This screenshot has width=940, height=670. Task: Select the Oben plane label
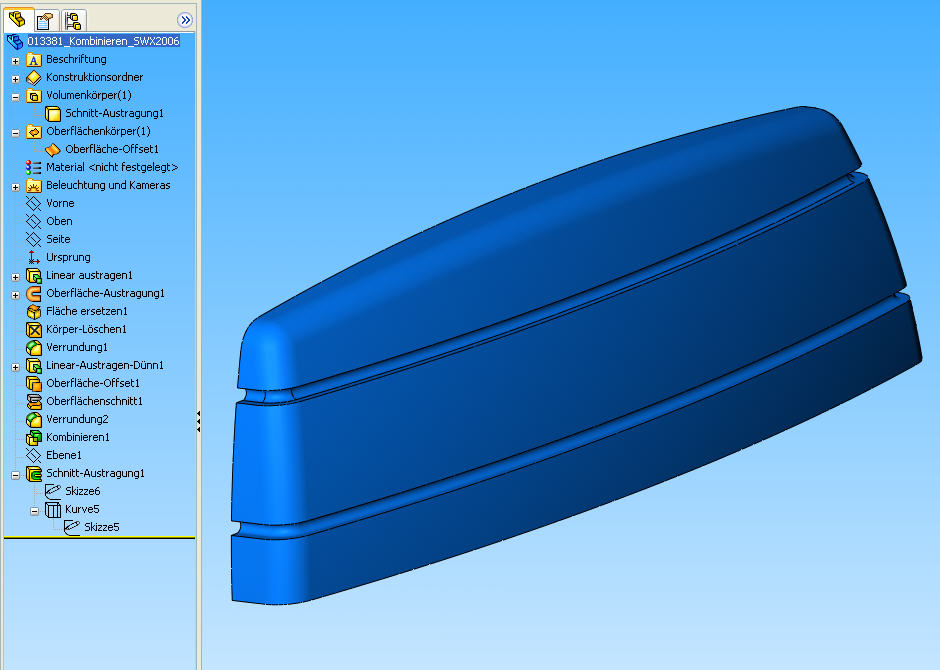59,221
